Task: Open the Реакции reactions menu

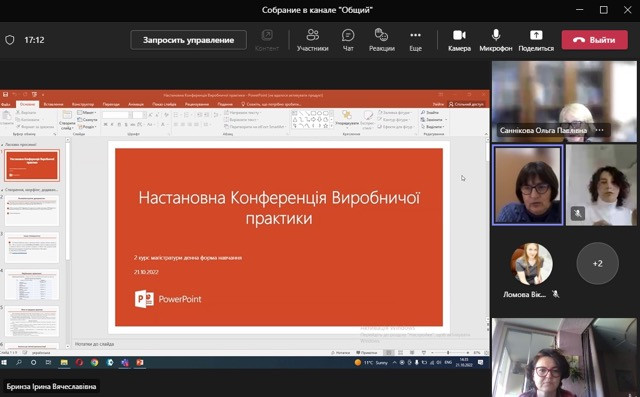Action: pos(382,40)
